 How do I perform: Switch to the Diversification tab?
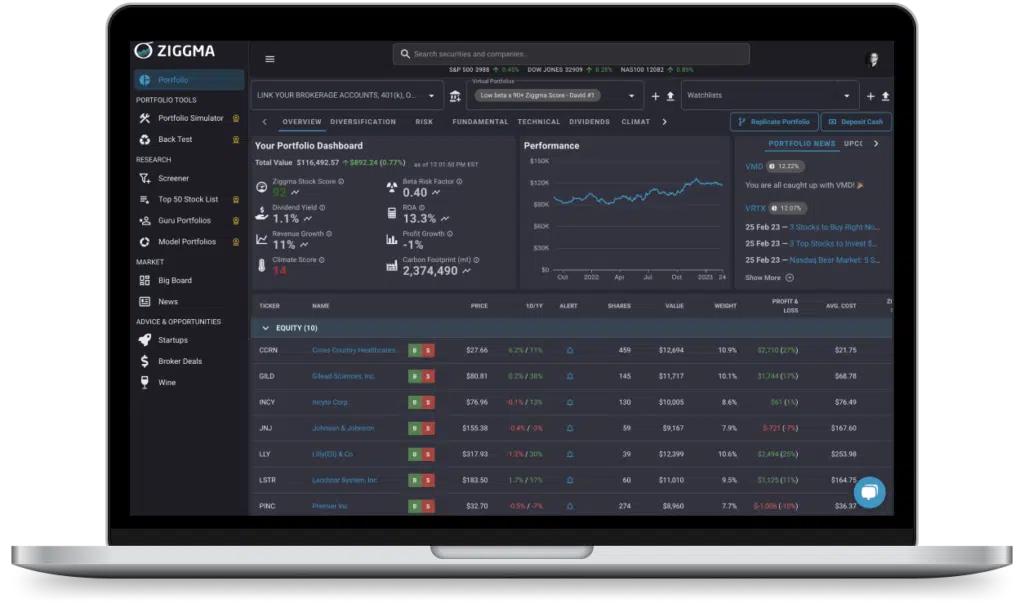(x=363, y=122)
